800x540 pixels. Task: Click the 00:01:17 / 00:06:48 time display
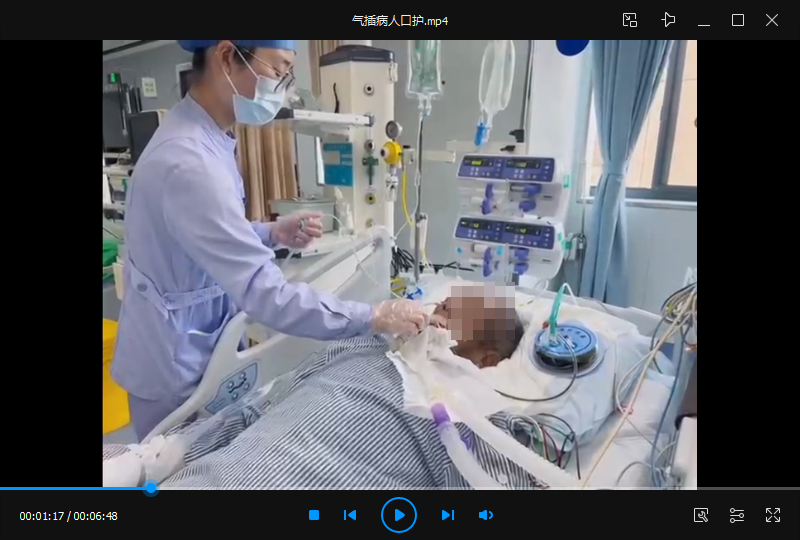pos(68,516)
